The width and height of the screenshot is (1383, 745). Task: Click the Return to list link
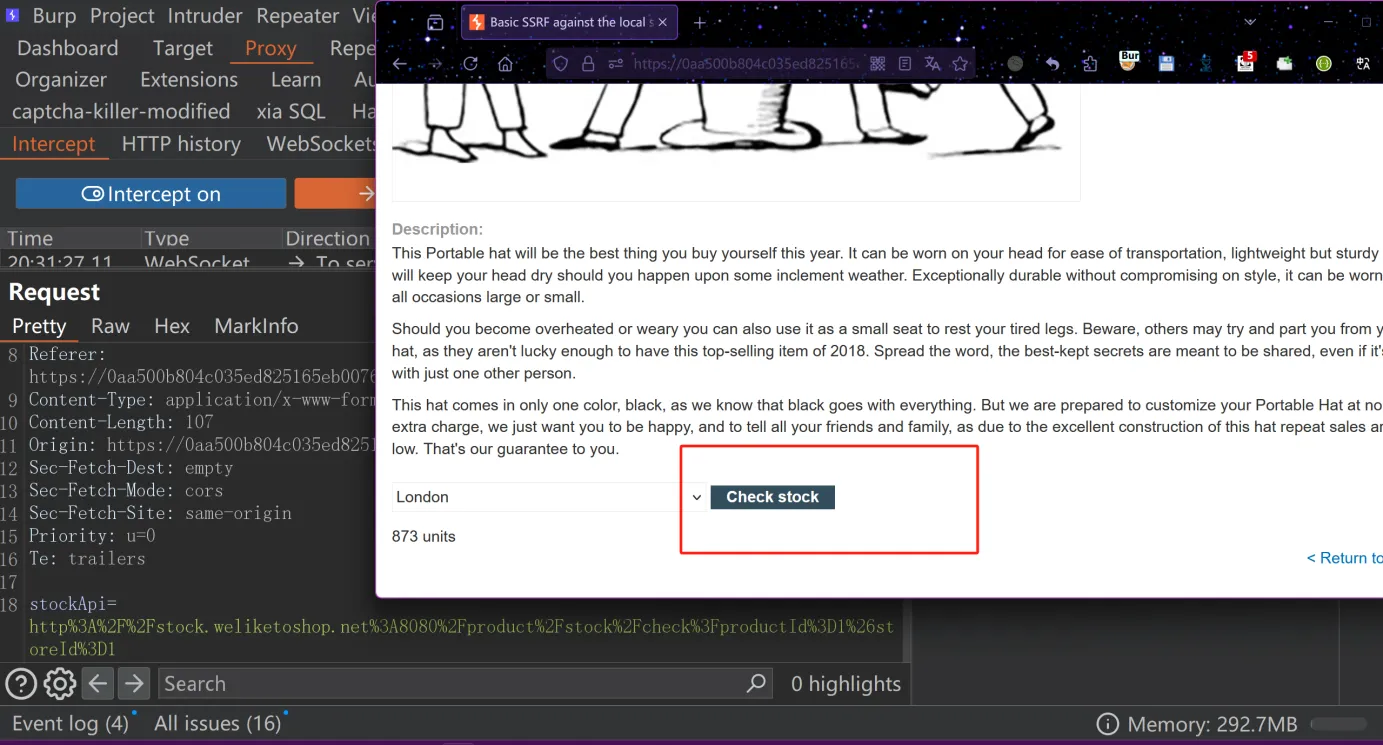(1344, 558)
